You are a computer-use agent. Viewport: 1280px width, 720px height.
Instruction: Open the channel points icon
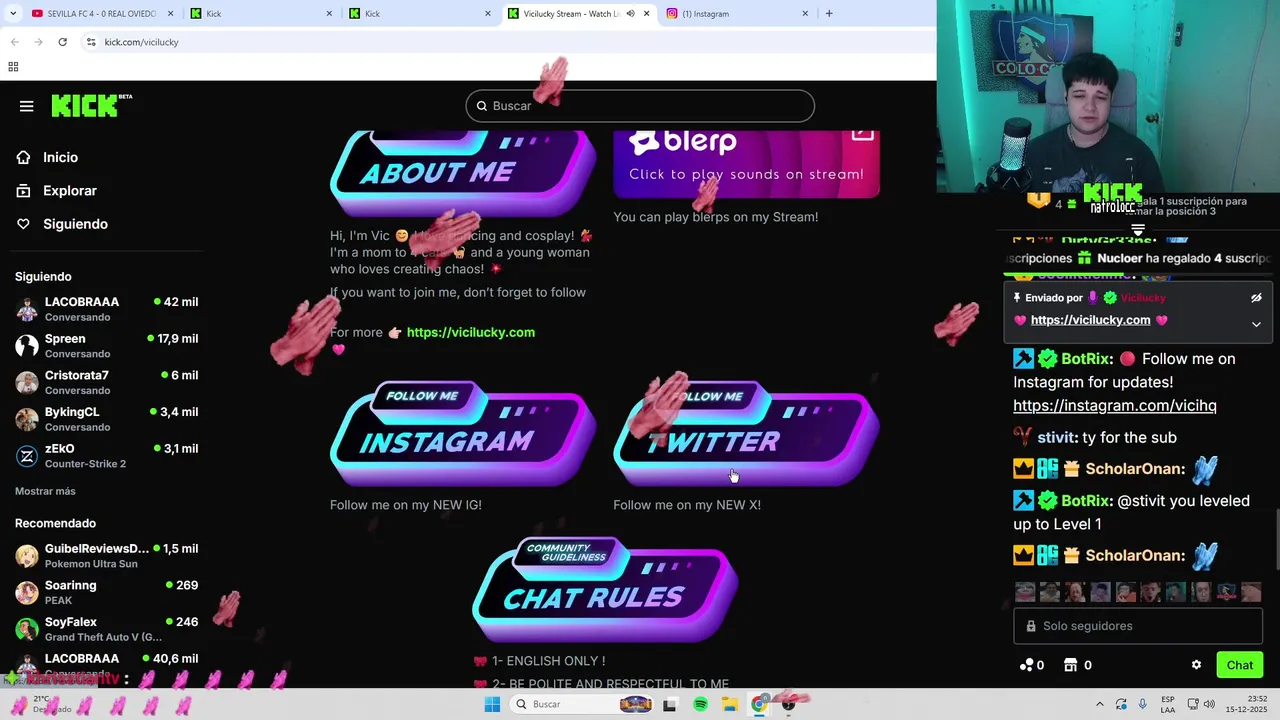(x=1032, y=665)
